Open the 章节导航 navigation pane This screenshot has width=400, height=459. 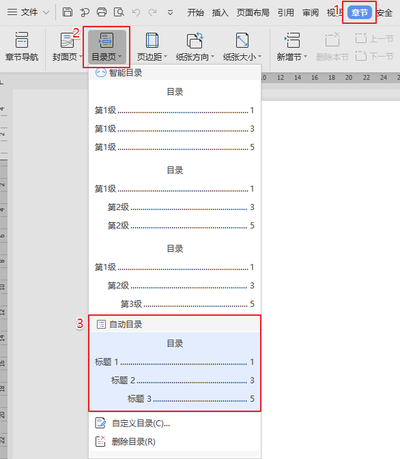[x=22, y=46]
